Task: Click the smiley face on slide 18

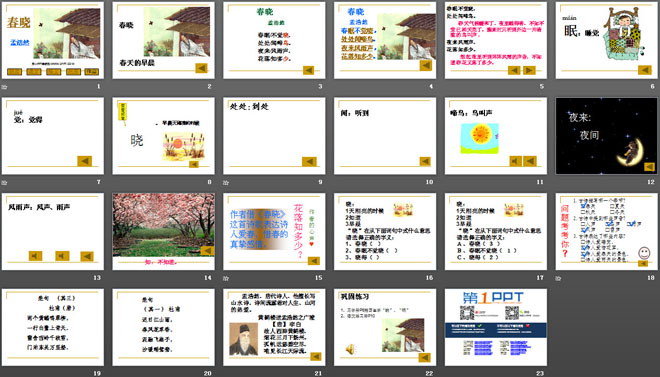Action: point(644,252)
